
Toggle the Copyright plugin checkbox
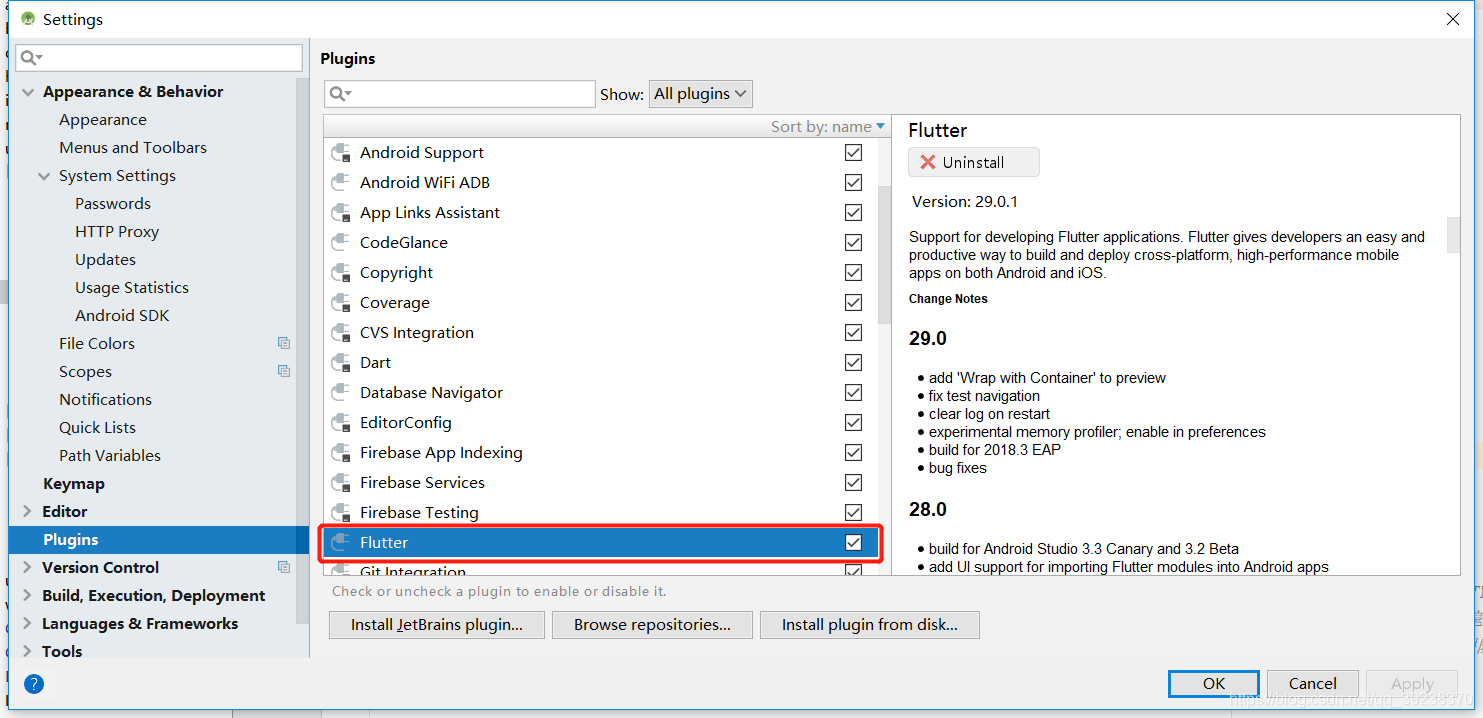point(853,273)
